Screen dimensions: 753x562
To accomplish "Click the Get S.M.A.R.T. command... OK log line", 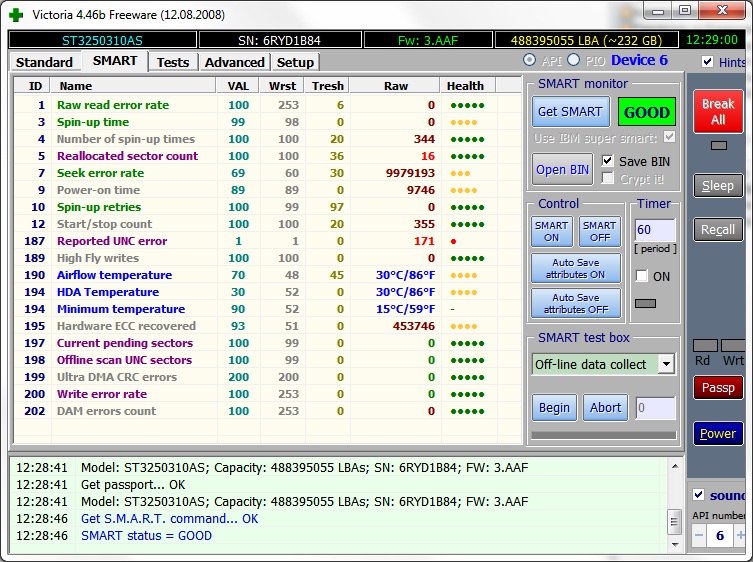I will point(170,519).
